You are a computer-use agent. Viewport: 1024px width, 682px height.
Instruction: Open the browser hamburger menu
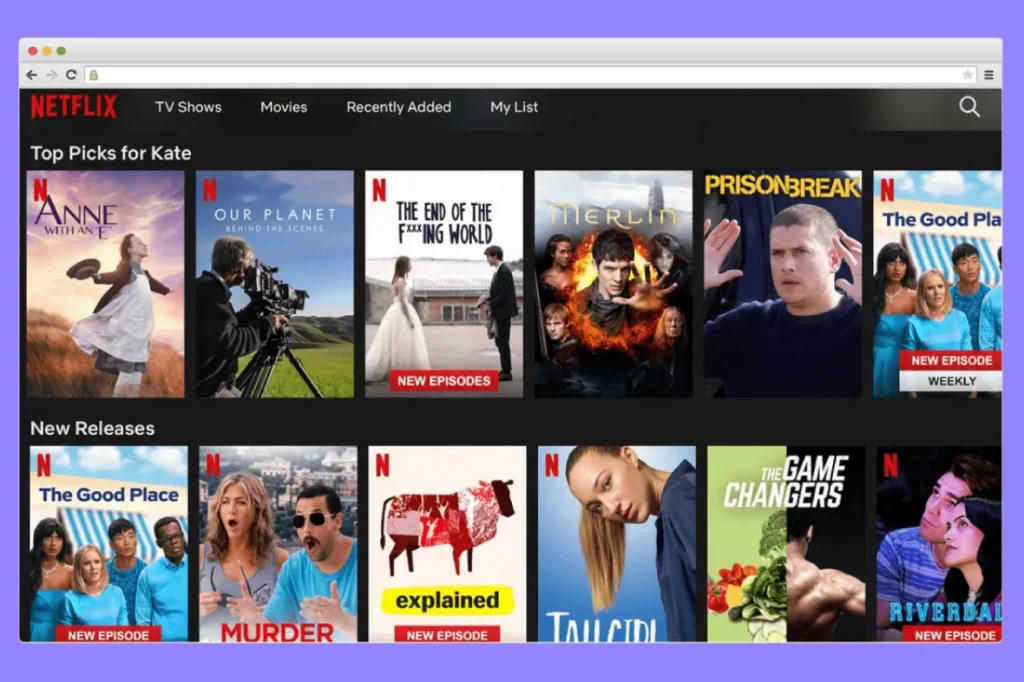pyautogui.click(x=989, y=75)
